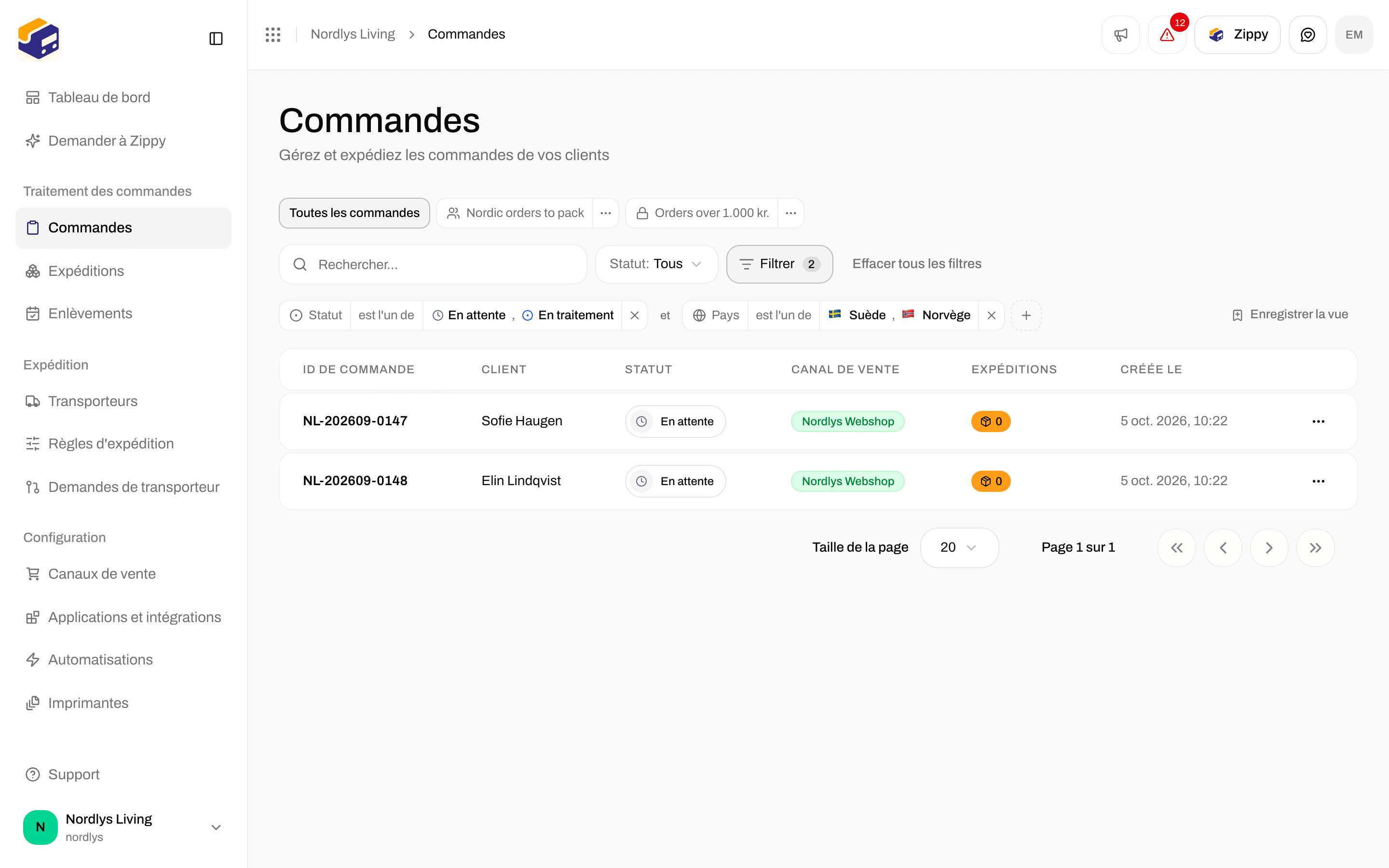The height and width of the screenshot is (868, 1389).
Task: Jump to the last page
Action: pyautogui.click(x=1316, y=548)
